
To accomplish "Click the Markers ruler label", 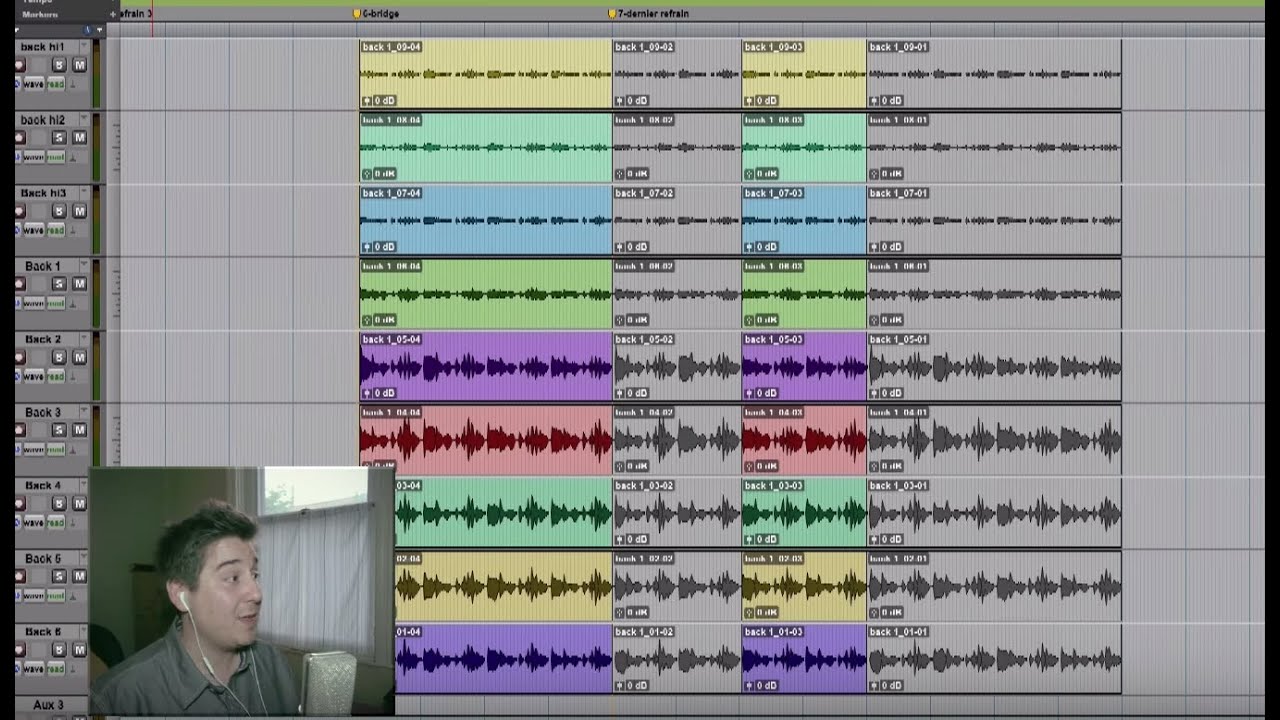I will tap(40, 14).
